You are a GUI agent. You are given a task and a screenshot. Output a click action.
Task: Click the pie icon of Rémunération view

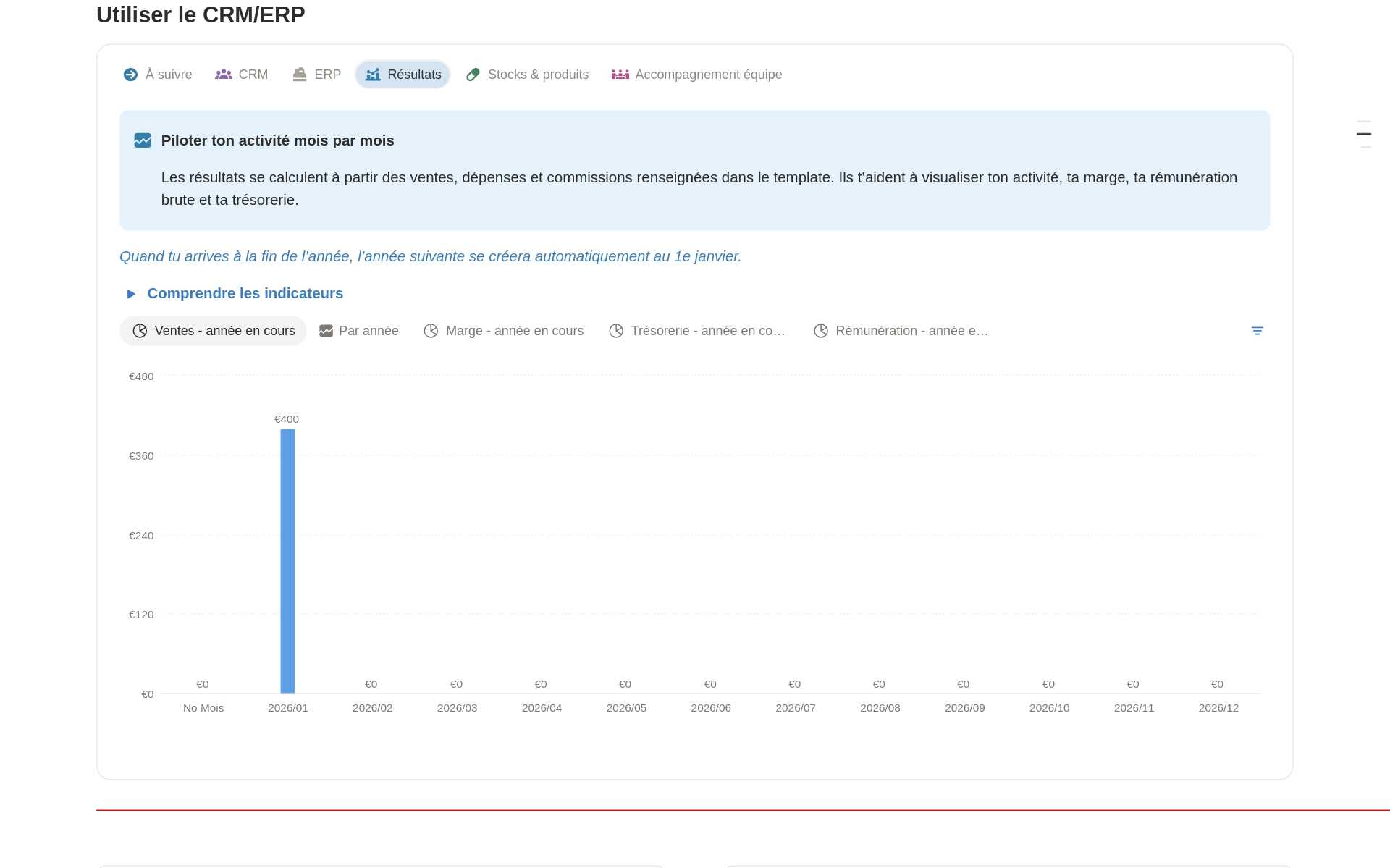point(821,331)
